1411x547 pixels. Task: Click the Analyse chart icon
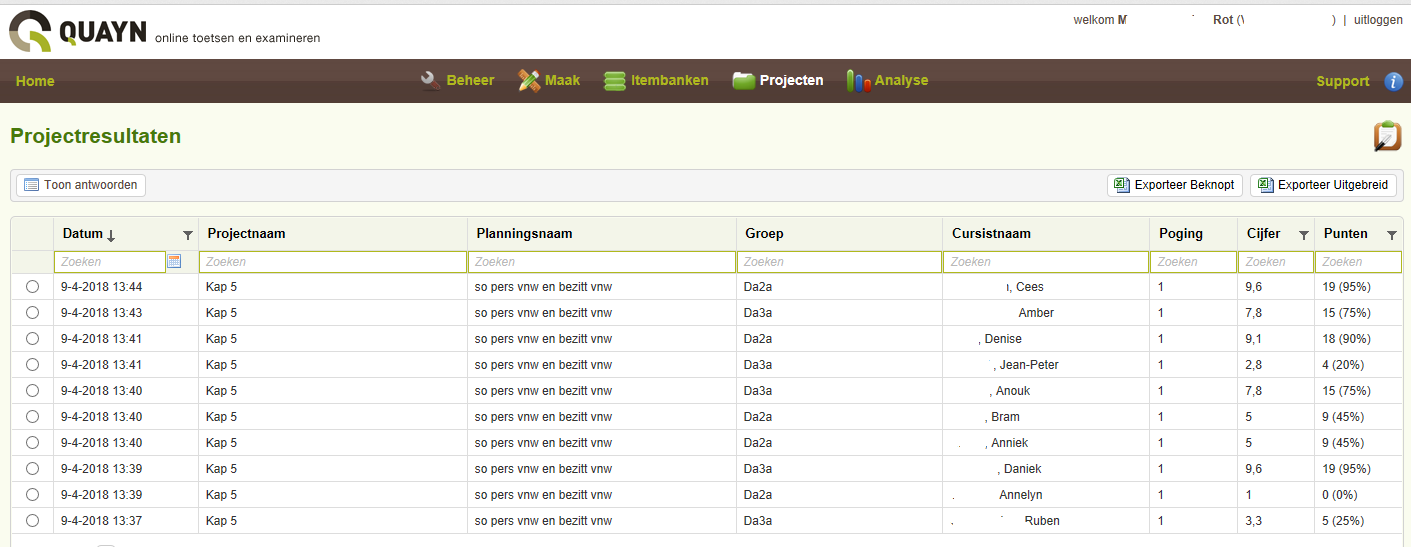click(858, 81)
